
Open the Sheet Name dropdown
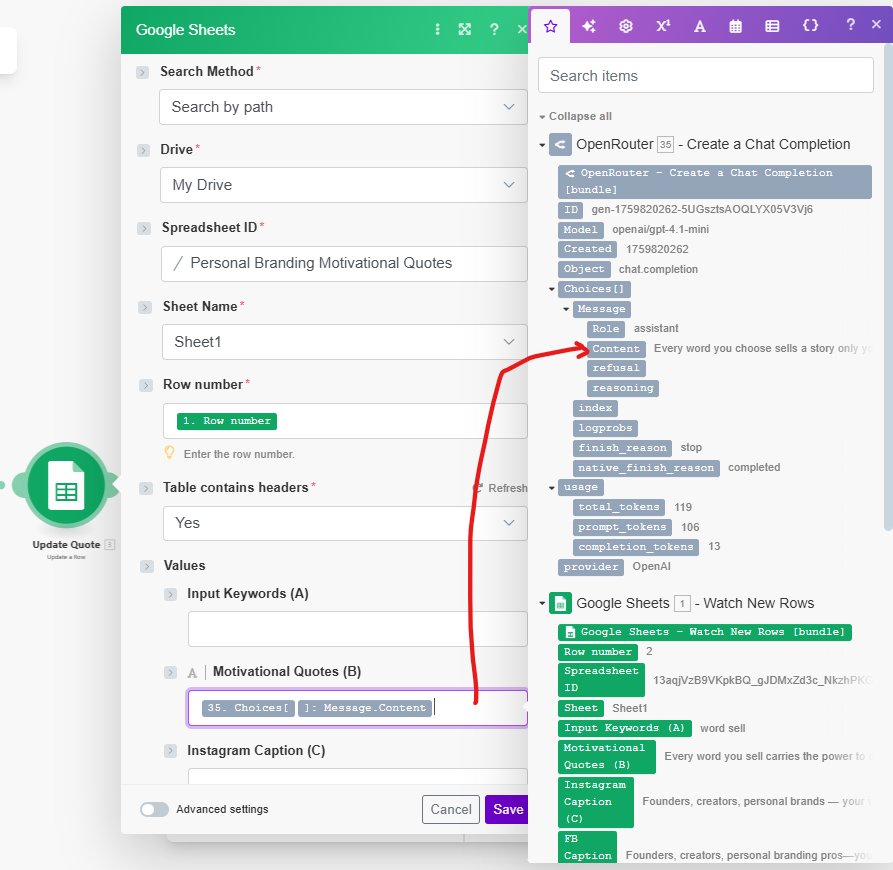[345, 342]
